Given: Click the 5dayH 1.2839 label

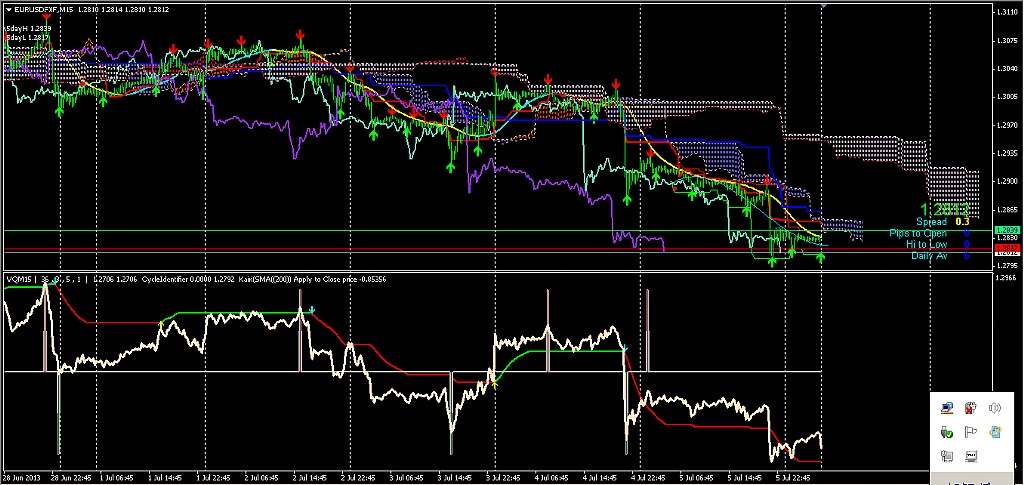Looking at the screenshot, I should (28, 29).
